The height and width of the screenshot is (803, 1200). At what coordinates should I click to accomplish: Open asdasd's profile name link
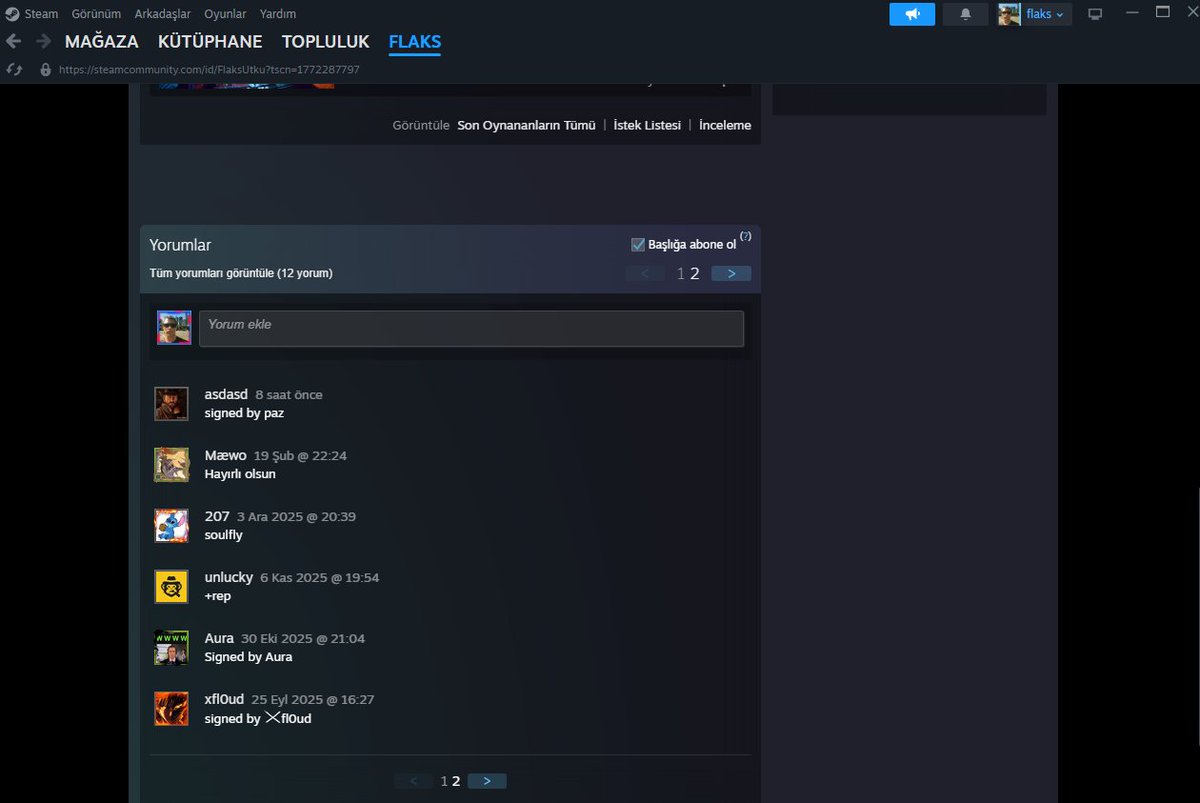pos(226,394)
